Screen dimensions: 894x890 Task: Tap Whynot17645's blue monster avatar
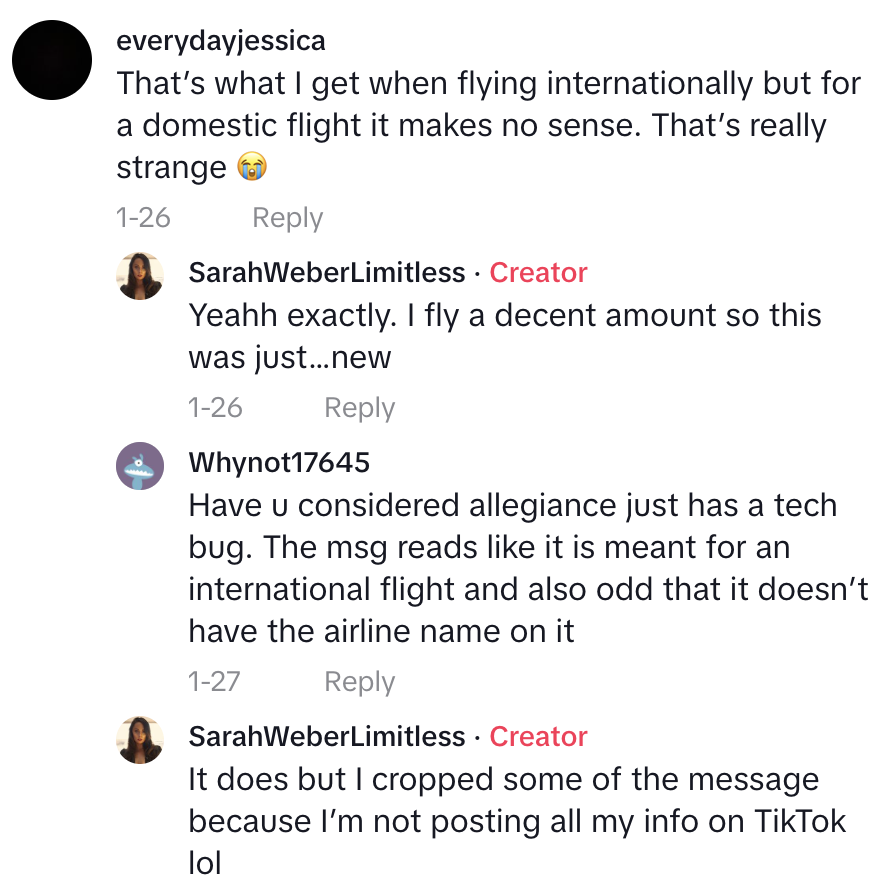[140, 466]
